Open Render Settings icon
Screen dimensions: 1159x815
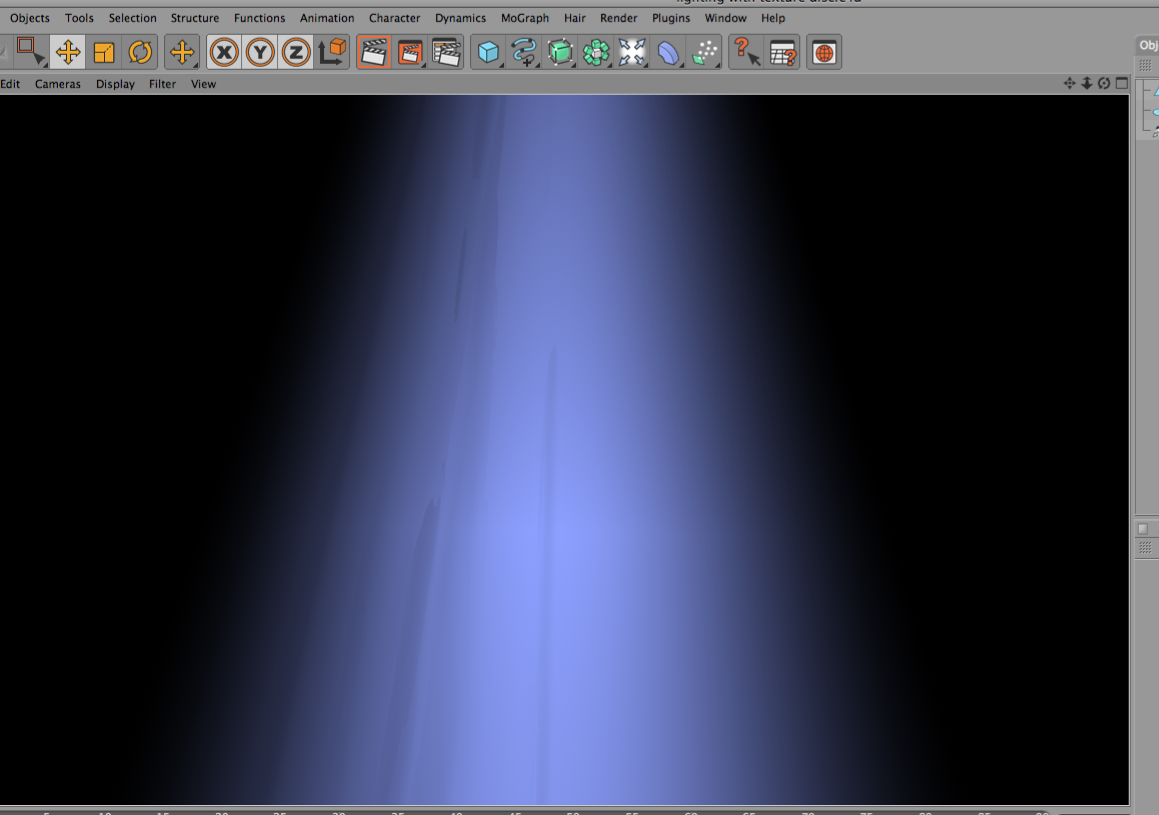click(446, 52)
